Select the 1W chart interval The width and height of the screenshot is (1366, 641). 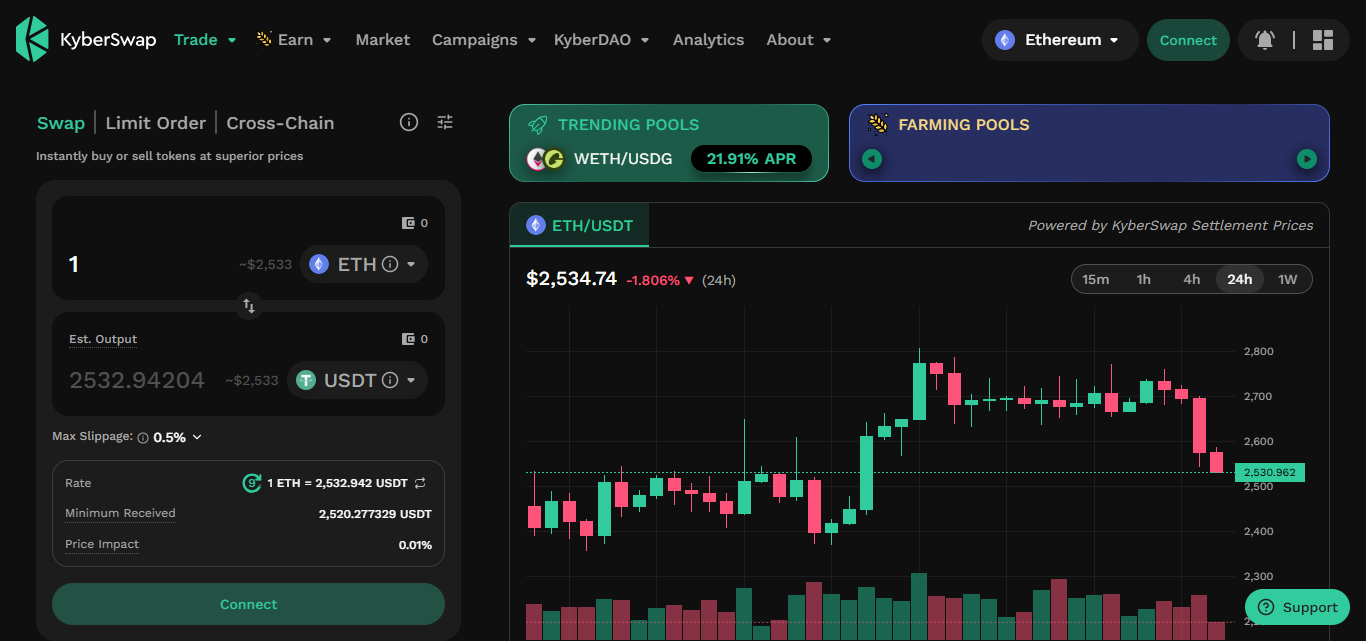point(1287,279)
